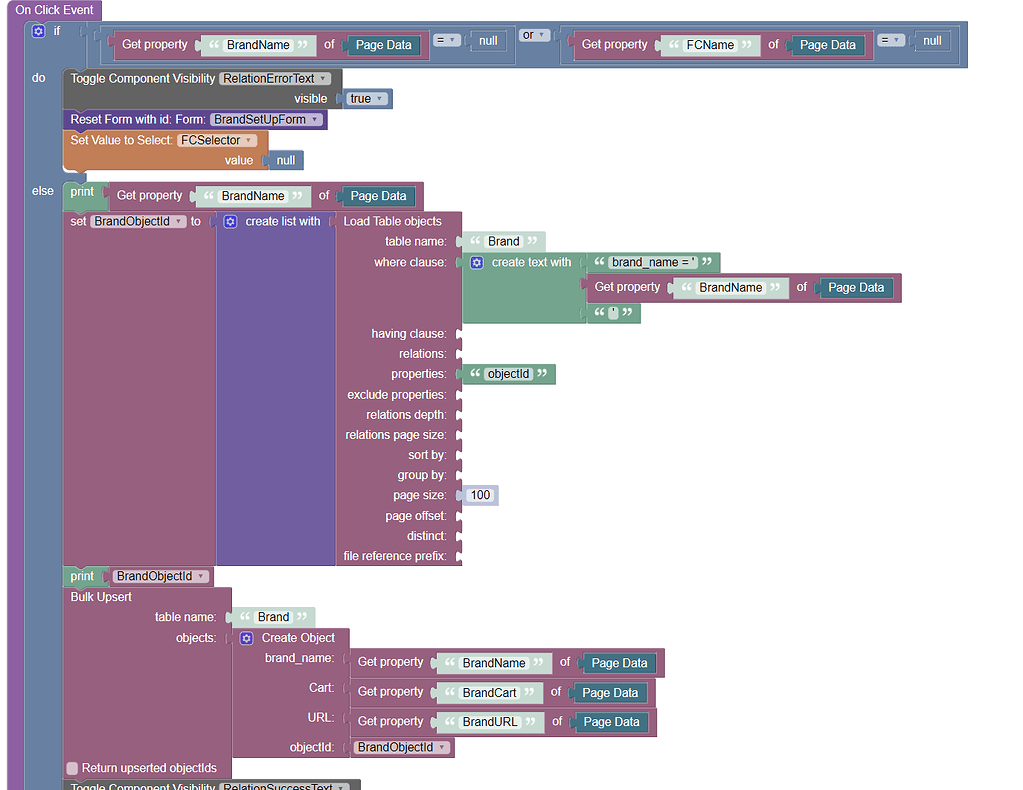The height and width of the screenshot is (790, 1023).
Task: Open the equals dropdown after FCName condition
Action: pos(891,40)
